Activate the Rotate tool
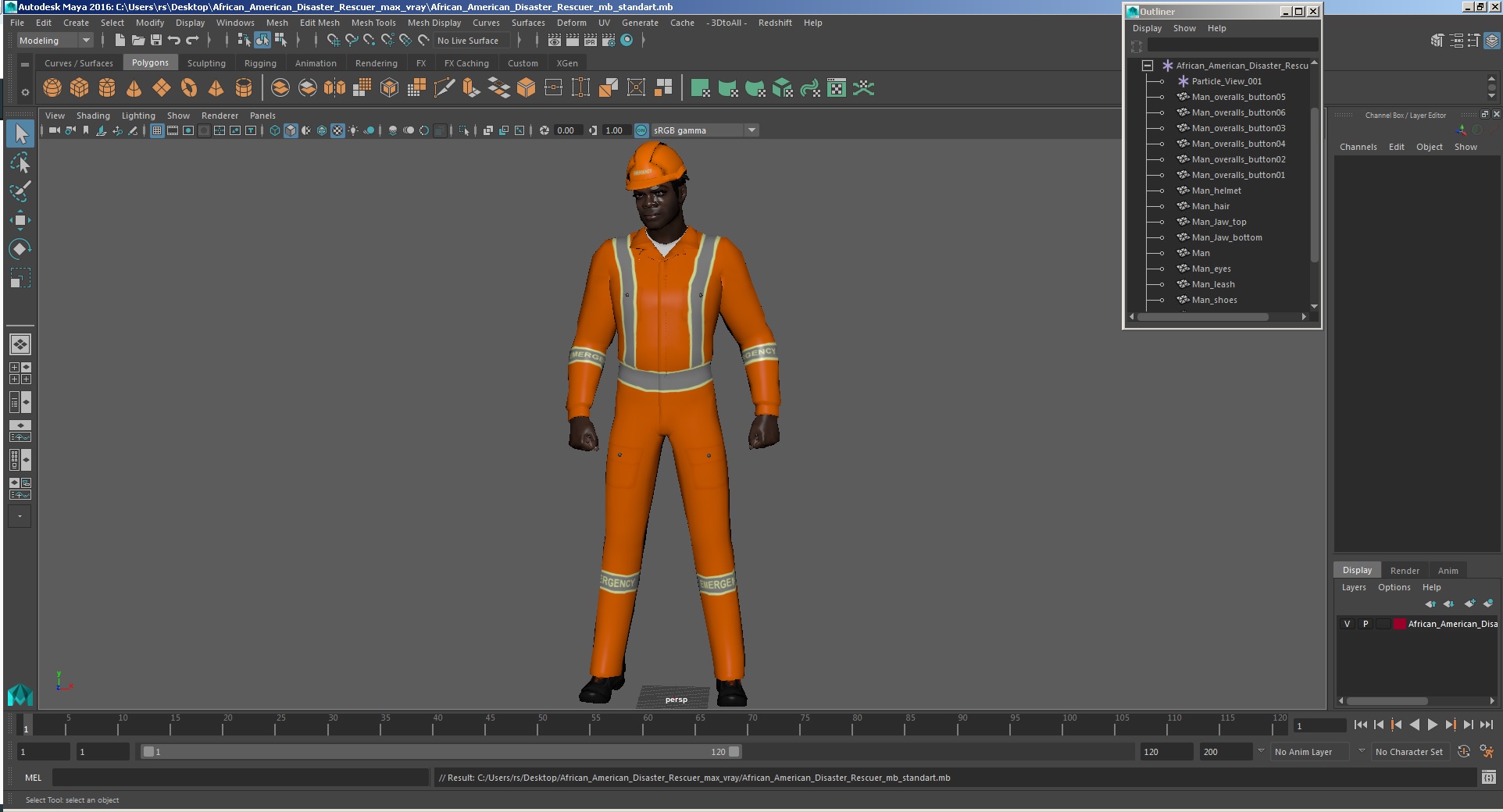The height and width of the screenshot is (812, 1503). [20, 249]
